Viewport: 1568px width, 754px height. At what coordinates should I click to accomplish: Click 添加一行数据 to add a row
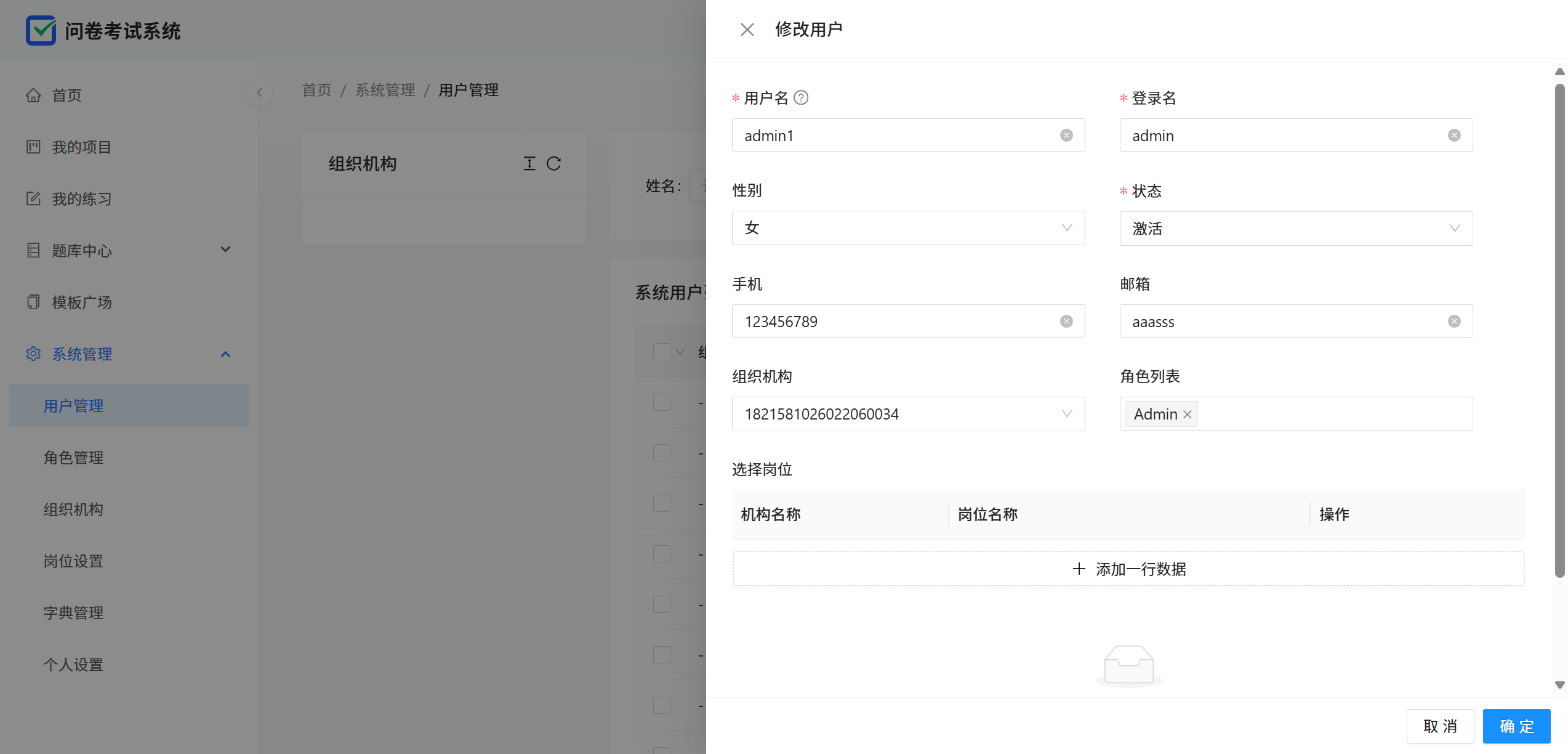pyautogui.click(x=1128, y=569)
